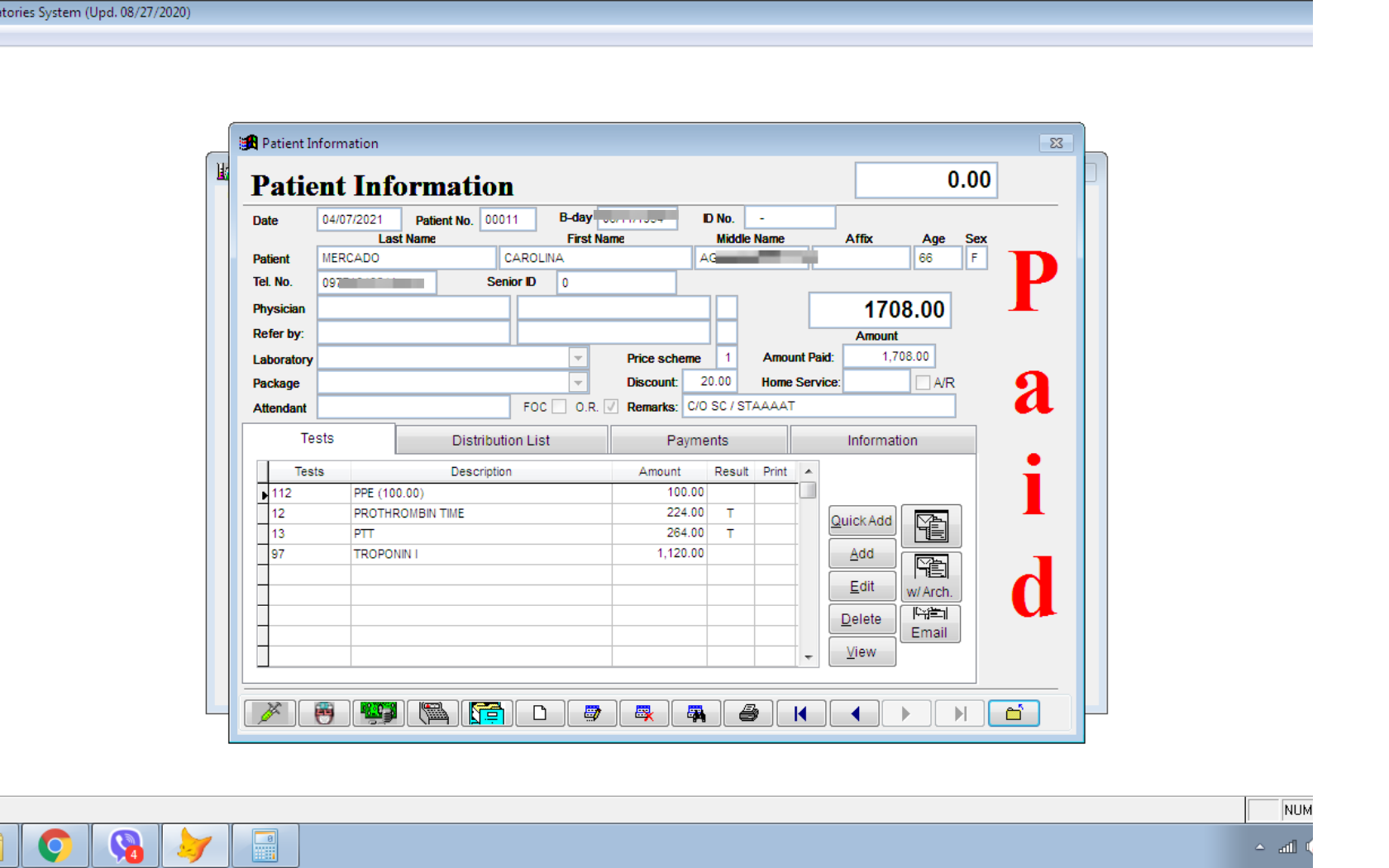This screenshot has height=868, width=1389.
Task: Go to the first record
Action: (801, 713)
